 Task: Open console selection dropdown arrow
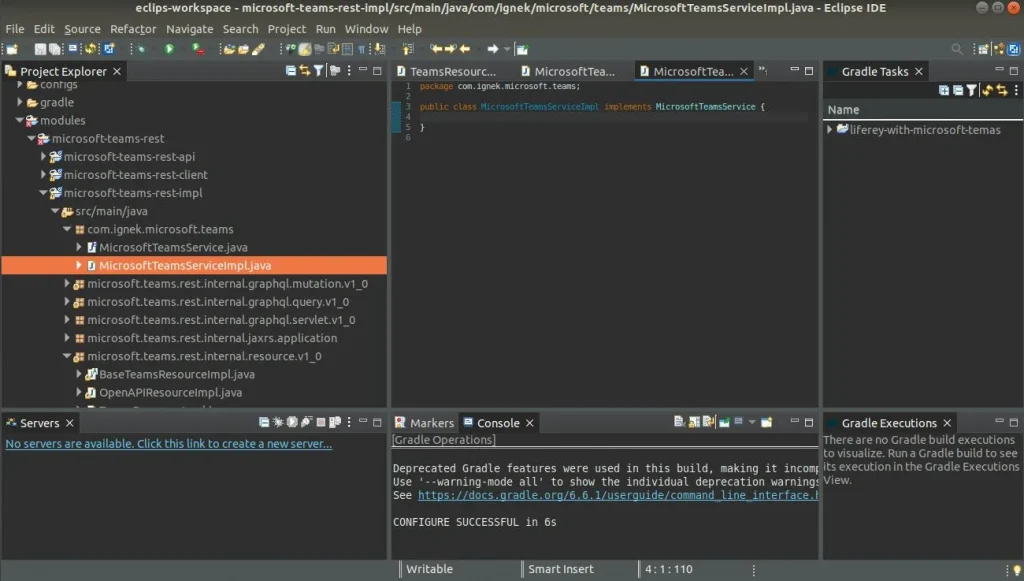point(753,422)
